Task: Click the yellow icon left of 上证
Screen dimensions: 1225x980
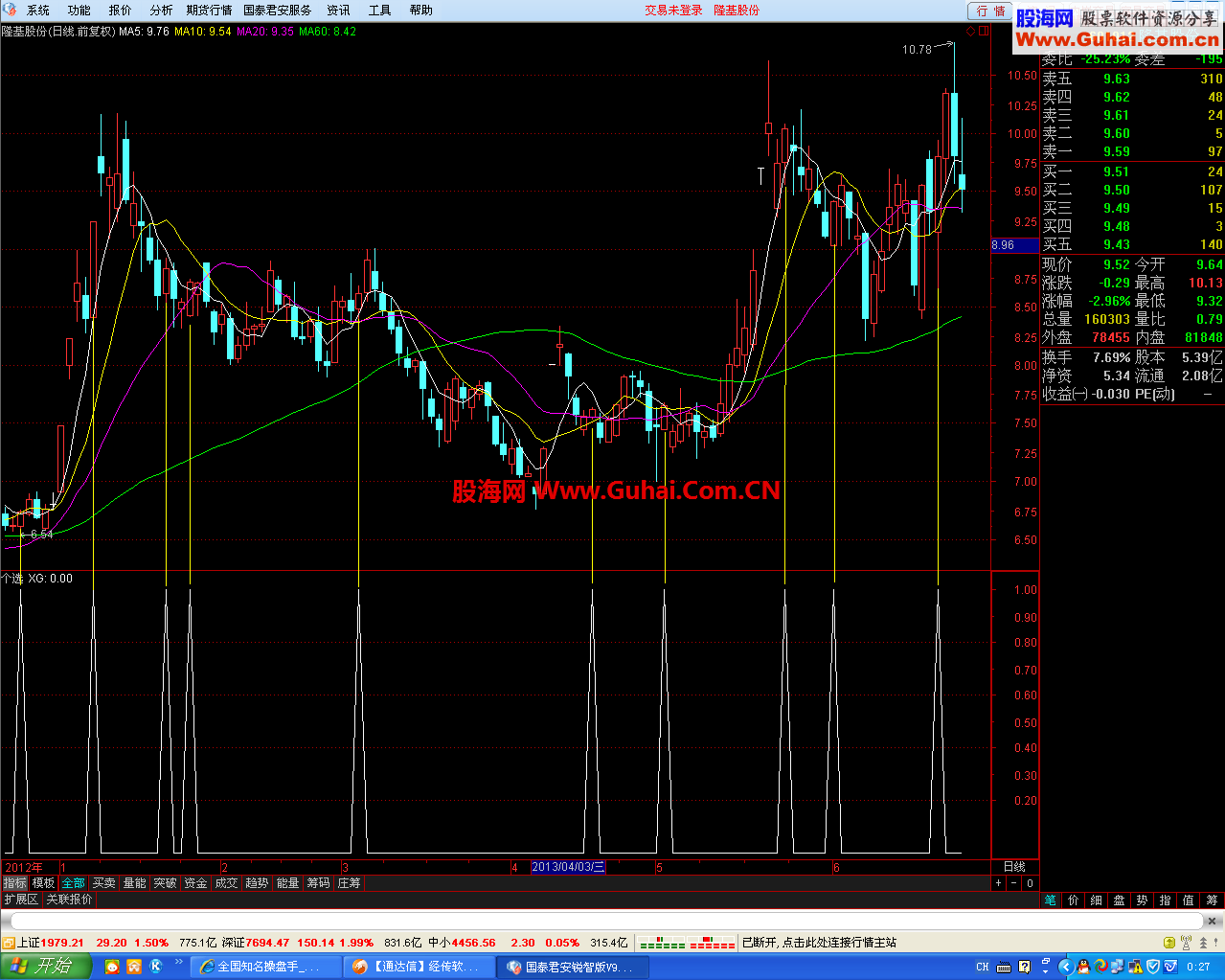Action: 9,943
